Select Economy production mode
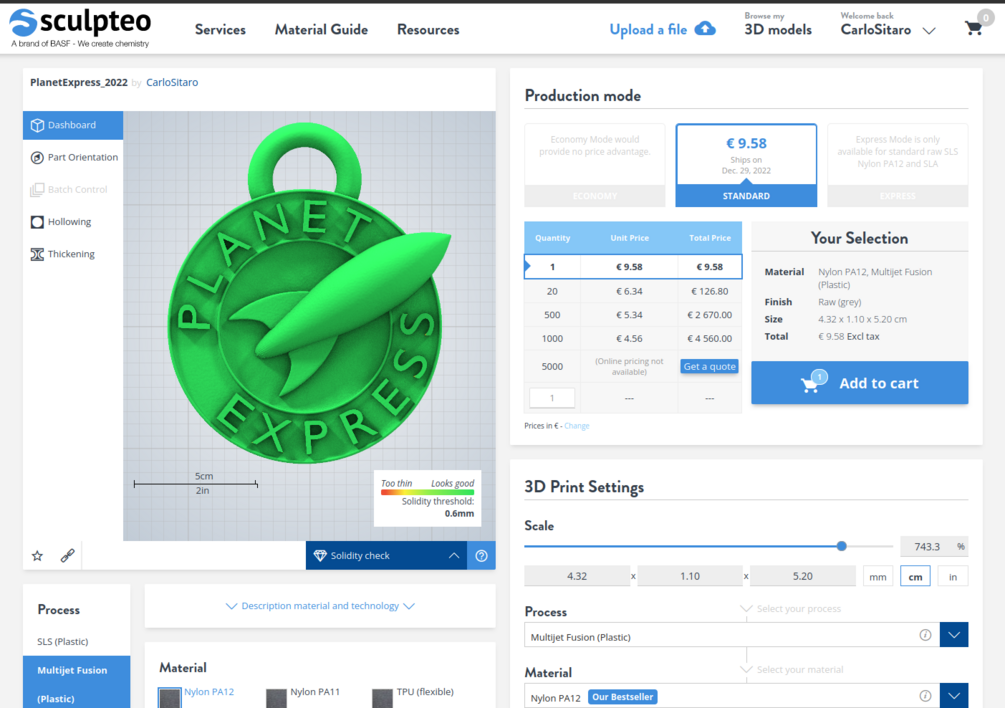The image size is (1005, 708). tap(595, 165)
